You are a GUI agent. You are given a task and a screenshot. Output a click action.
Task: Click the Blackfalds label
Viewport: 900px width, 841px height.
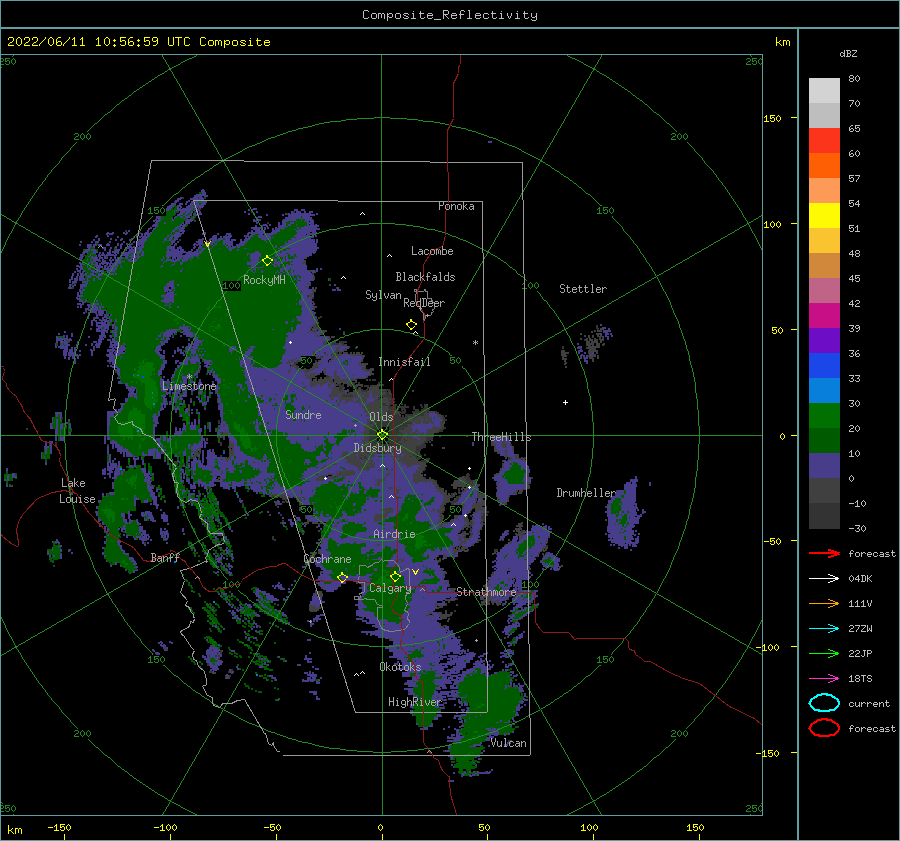coord(425,277)
